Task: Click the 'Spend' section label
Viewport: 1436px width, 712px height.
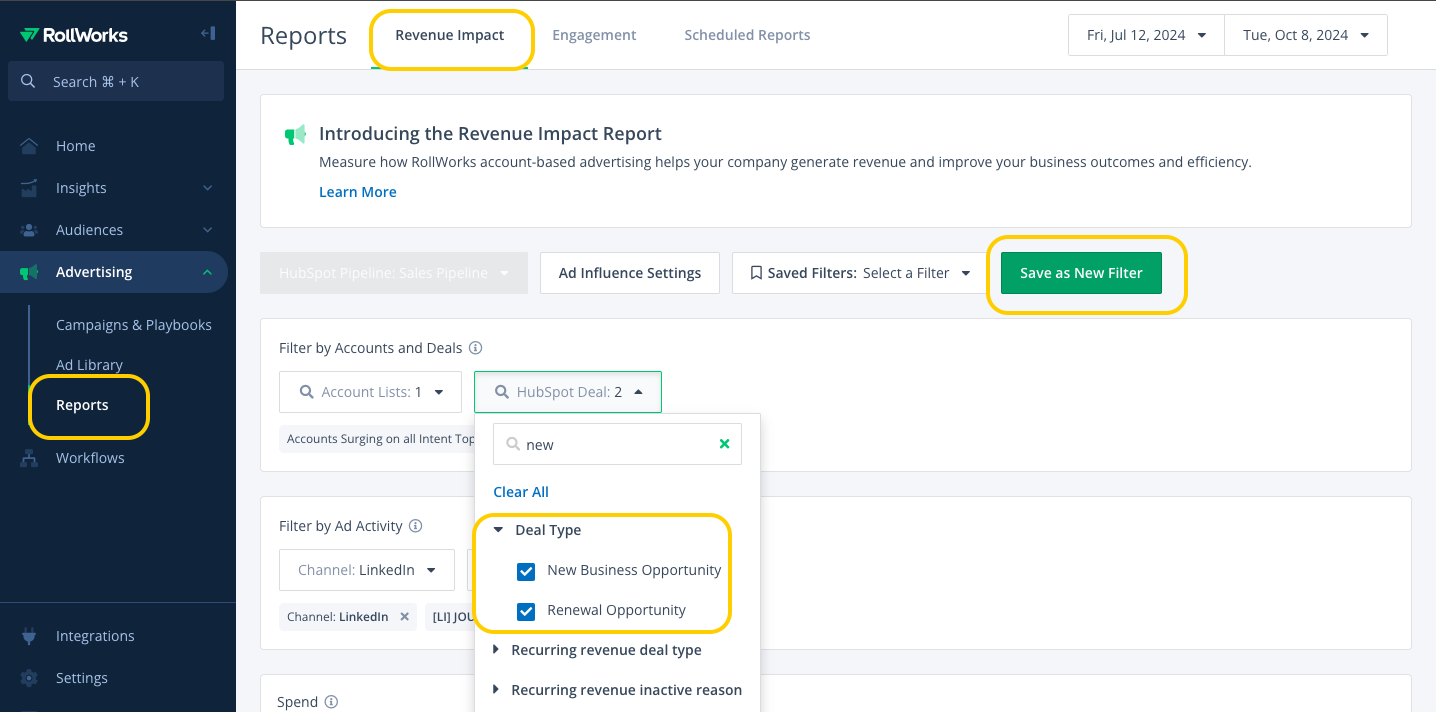Action: 297,702
